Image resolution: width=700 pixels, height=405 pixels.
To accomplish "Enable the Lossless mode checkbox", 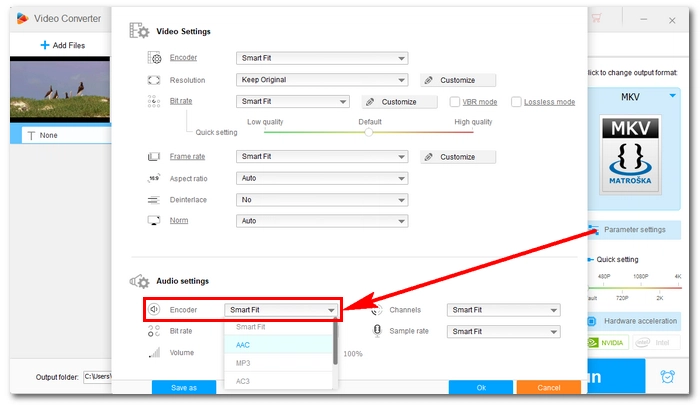I will tap(517, 102).
